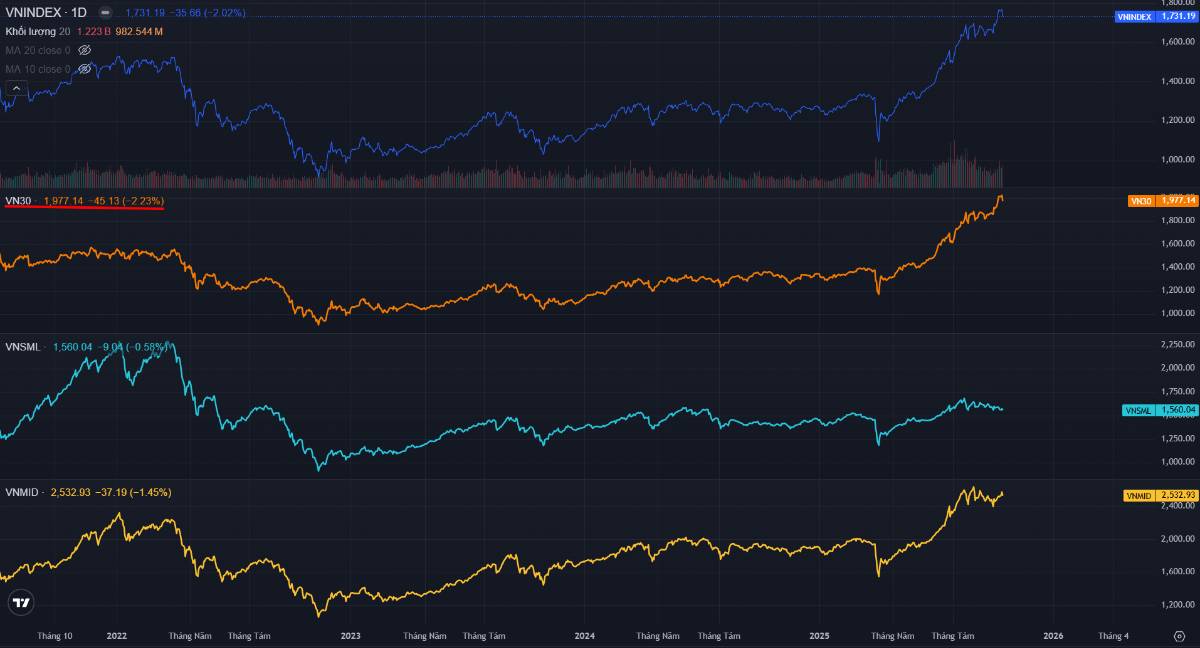Collapse the indicator legend with chevron arrow
This screenshot has height=648, width=1200.
15,88
